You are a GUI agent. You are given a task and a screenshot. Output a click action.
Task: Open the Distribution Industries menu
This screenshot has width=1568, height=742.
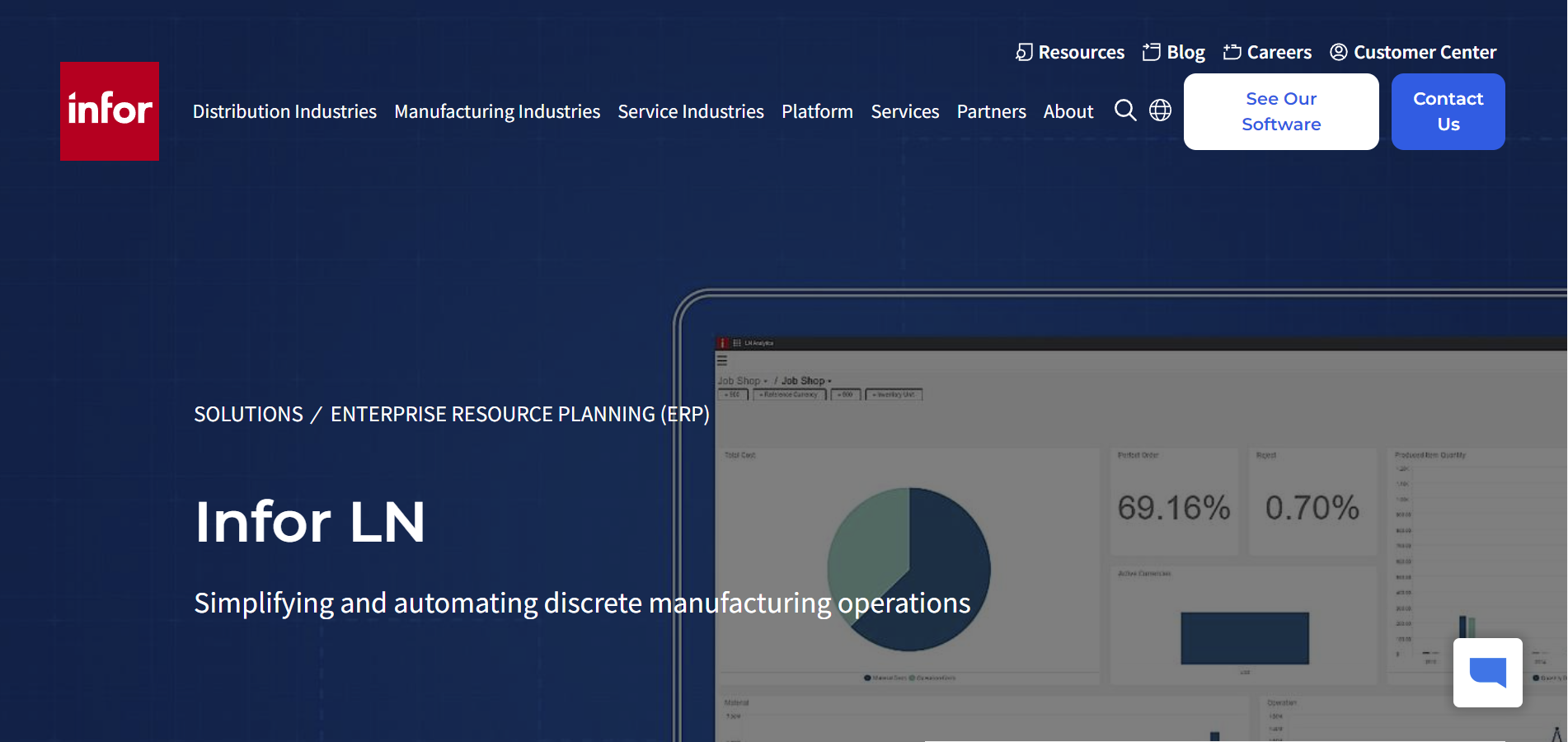(284, 111)
